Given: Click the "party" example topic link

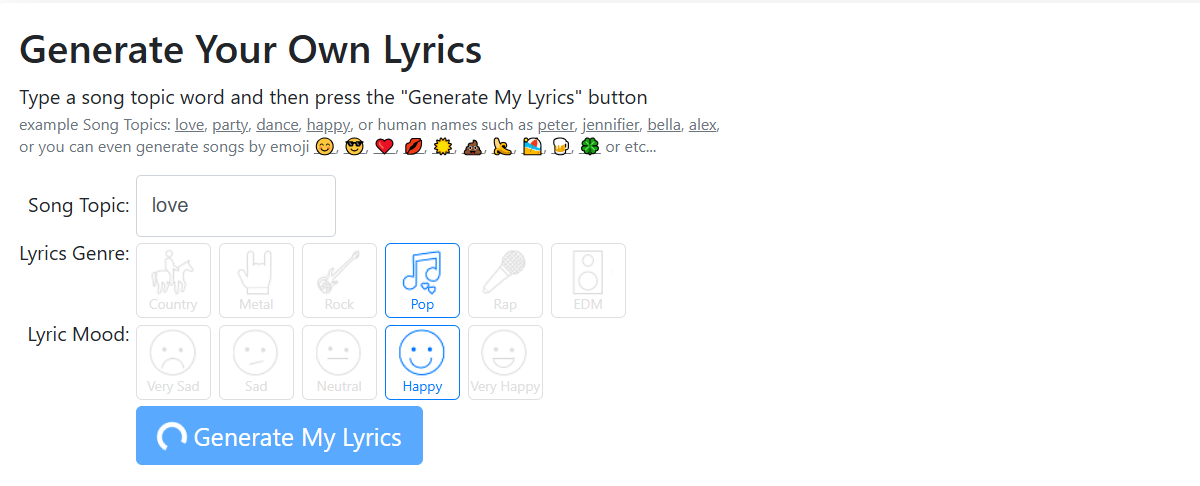Looking at the screenshot, I should coord(230,125).
